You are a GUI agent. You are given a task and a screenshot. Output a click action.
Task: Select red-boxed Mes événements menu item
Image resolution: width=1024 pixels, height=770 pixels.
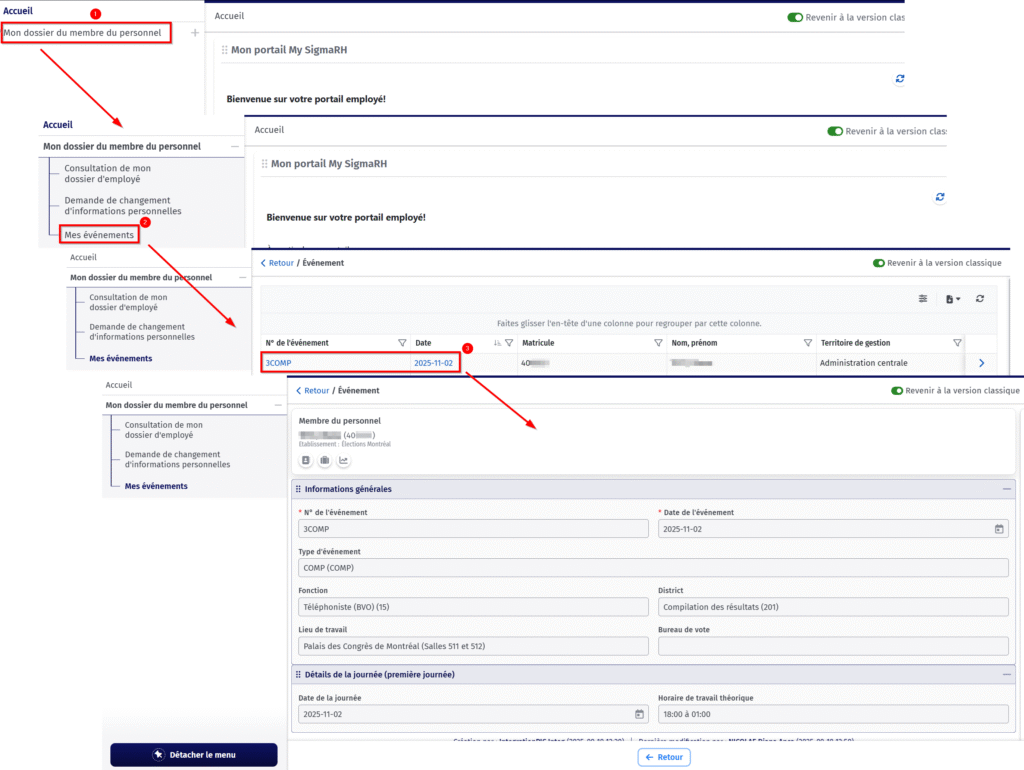(98, 235)
